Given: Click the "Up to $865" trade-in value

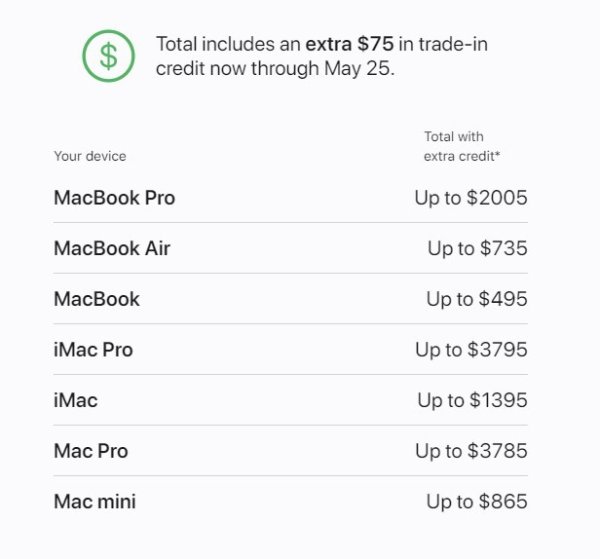Looking at the screenshot, I should (476, 502).
